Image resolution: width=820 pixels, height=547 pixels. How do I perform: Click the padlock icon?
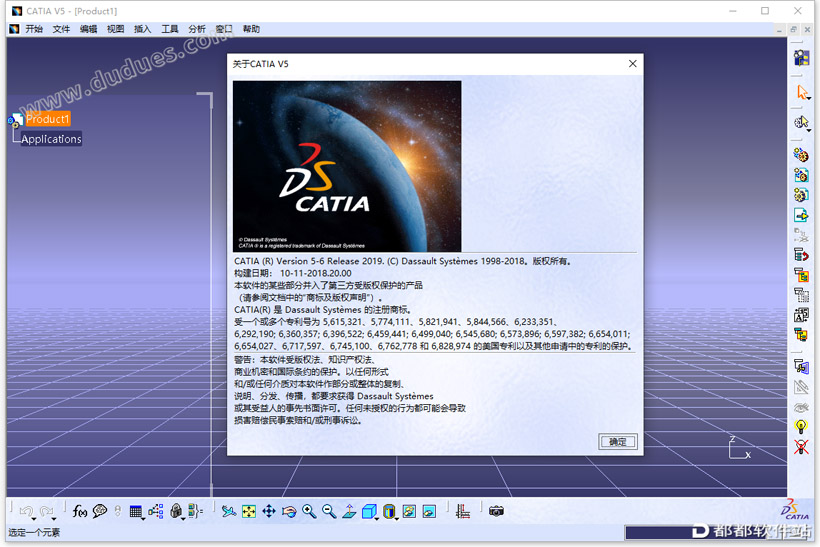pos(176,511)
